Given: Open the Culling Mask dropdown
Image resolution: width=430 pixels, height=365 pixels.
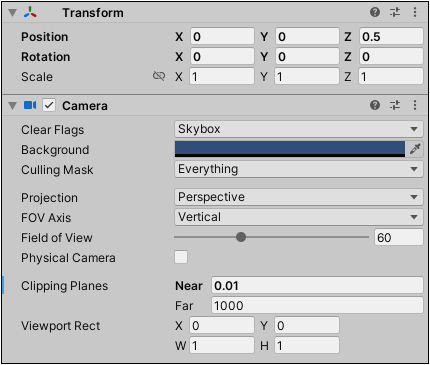Looking at the screenshot, I should pyautogui.click(x=299, y=169).
